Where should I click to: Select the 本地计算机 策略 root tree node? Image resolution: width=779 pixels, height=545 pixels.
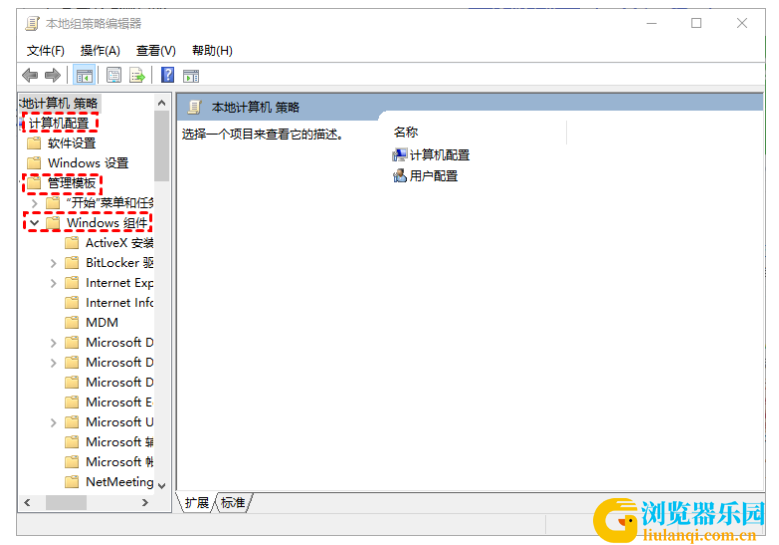pyautogui.click(x=59, y=103)
